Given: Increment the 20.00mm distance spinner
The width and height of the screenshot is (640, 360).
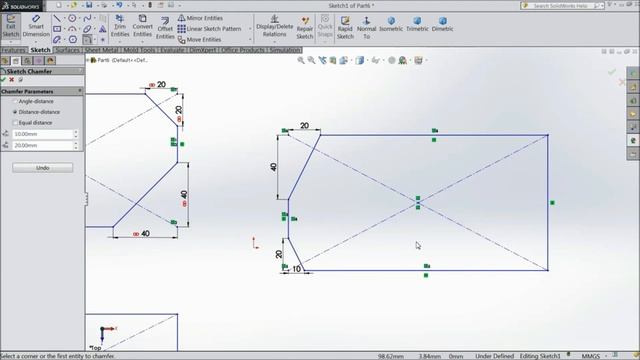Looking at the screenshot, I should pos(76,143).
